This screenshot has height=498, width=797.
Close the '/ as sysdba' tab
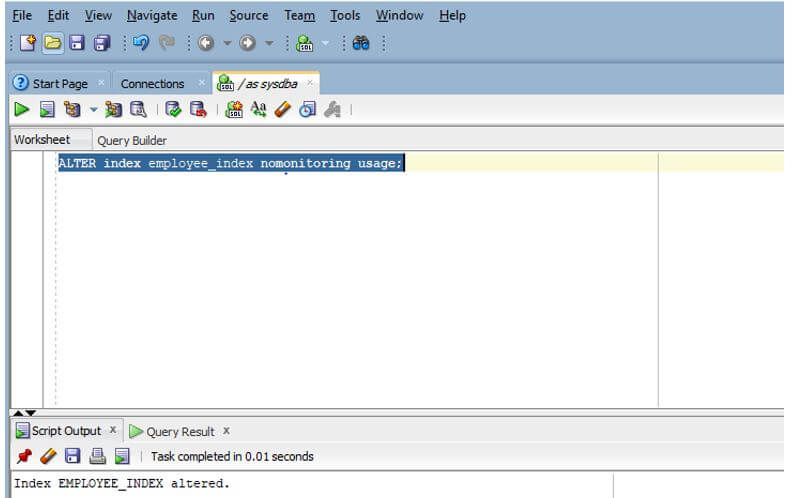tap(310, 82)
